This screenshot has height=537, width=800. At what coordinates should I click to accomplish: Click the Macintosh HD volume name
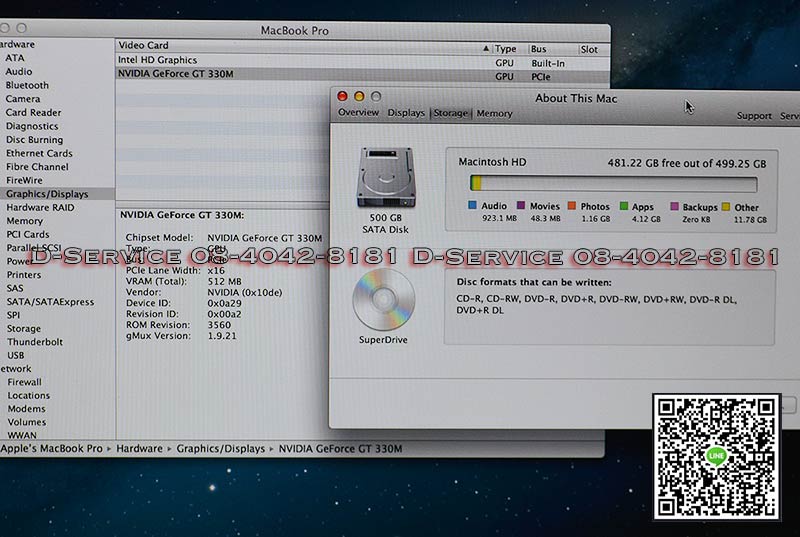pos(492,162)
